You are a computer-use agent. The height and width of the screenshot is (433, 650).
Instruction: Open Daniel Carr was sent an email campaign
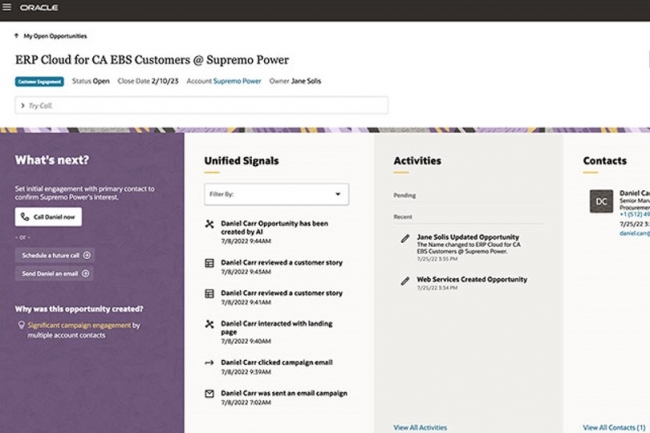[284, 393]
